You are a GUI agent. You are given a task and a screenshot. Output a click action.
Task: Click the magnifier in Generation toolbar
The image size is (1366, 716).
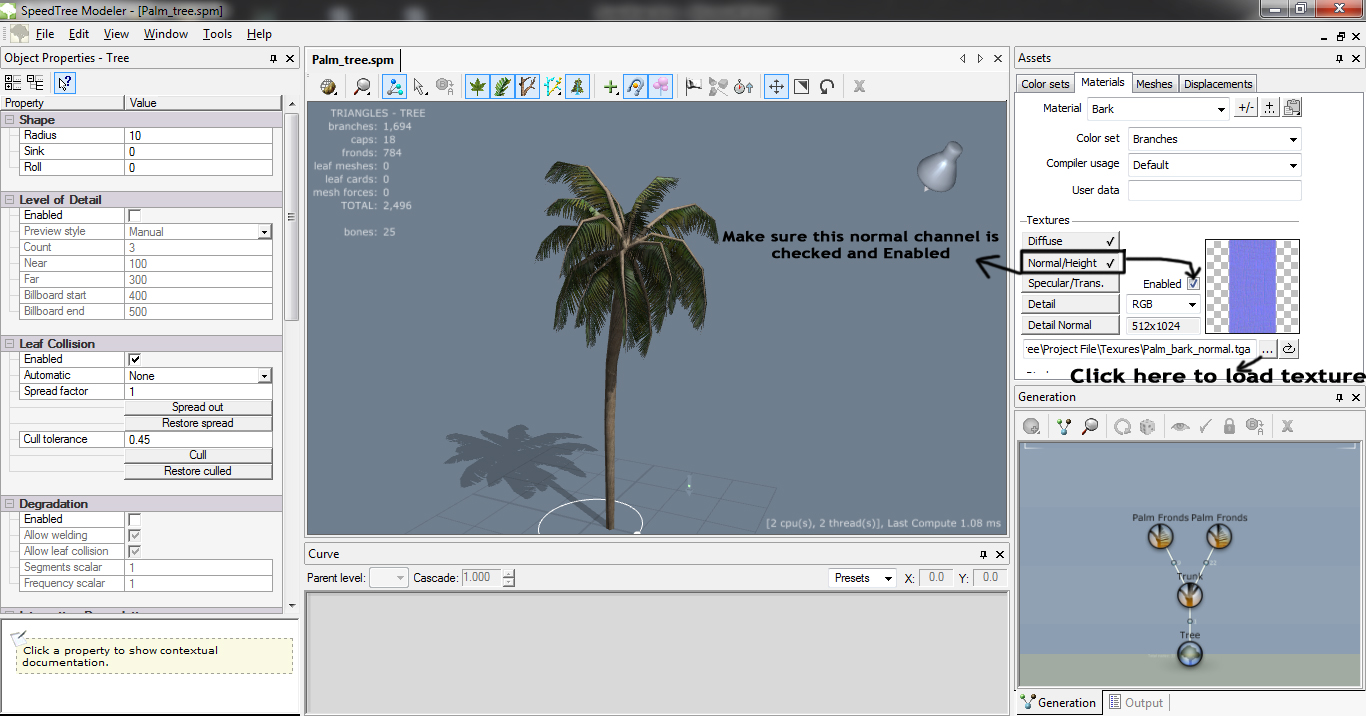[1090, 426]
